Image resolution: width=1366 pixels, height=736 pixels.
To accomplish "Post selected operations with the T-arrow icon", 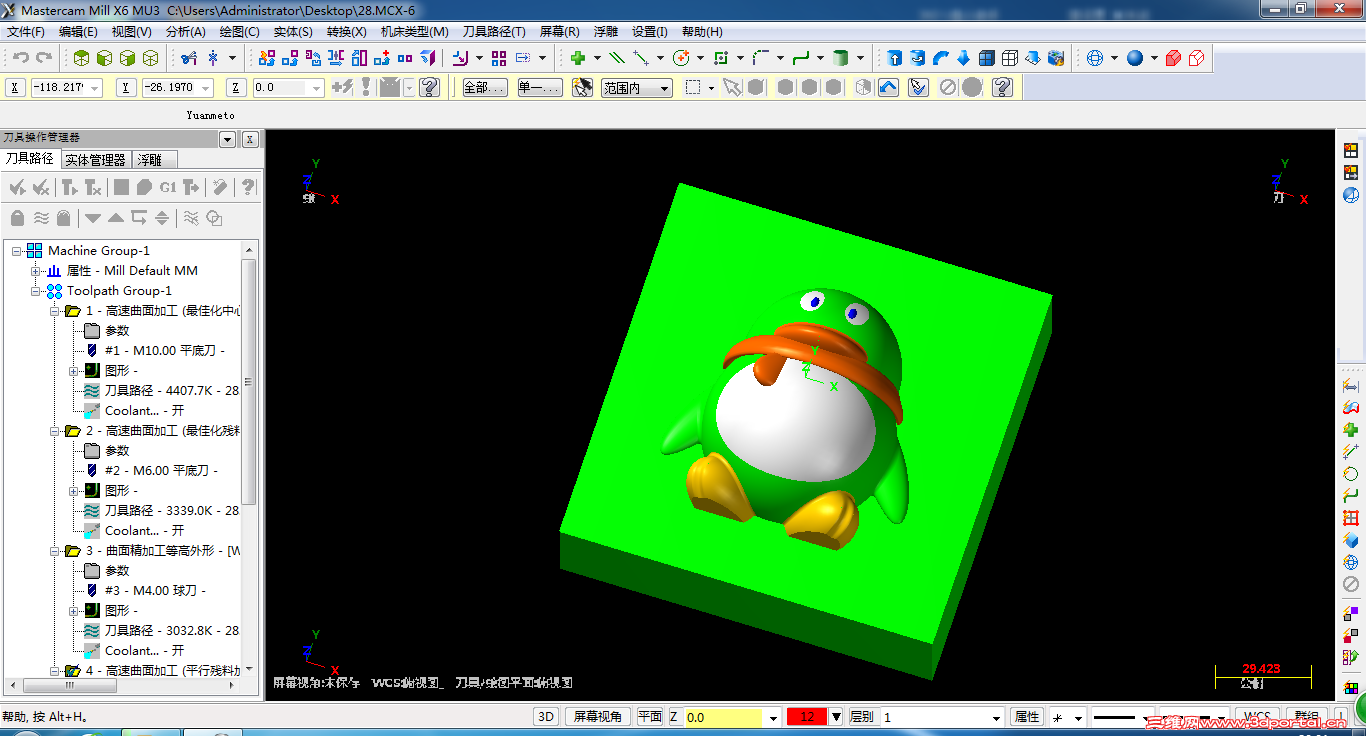I will point(190,187).
